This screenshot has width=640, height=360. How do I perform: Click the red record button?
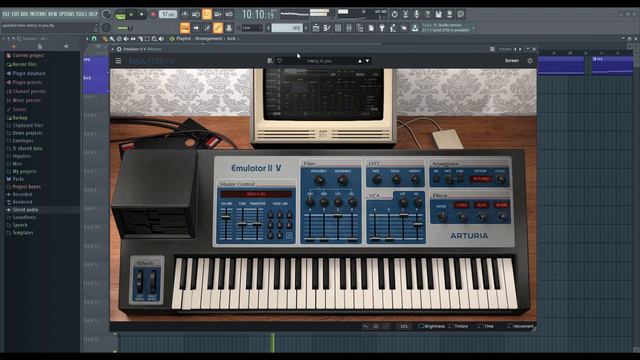(153, 14)
